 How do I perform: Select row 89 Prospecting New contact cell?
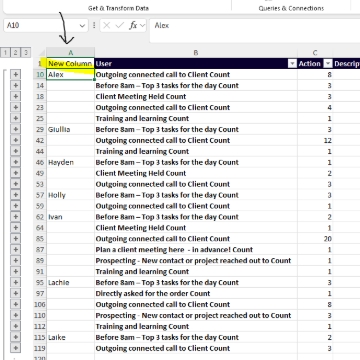[196, 261]
